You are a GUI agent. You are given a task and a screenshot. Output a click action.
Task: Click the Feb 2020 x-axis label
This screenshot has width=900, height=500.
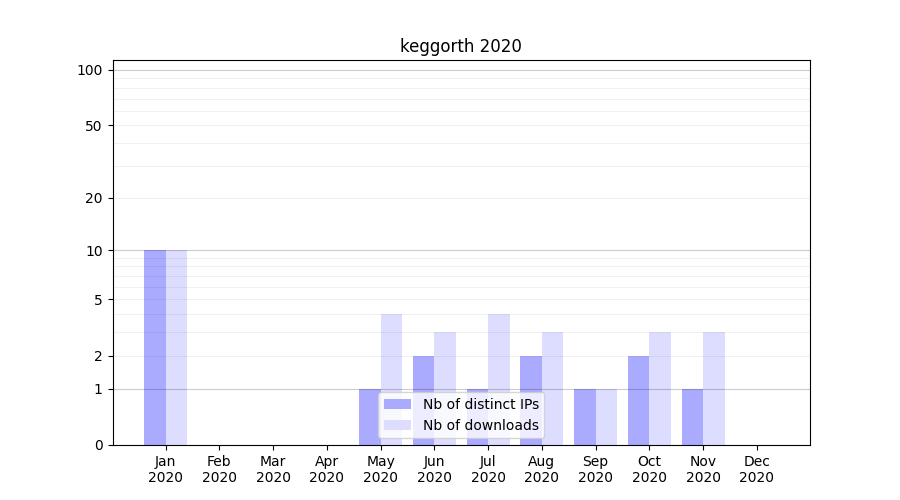[x=219, y=469]
